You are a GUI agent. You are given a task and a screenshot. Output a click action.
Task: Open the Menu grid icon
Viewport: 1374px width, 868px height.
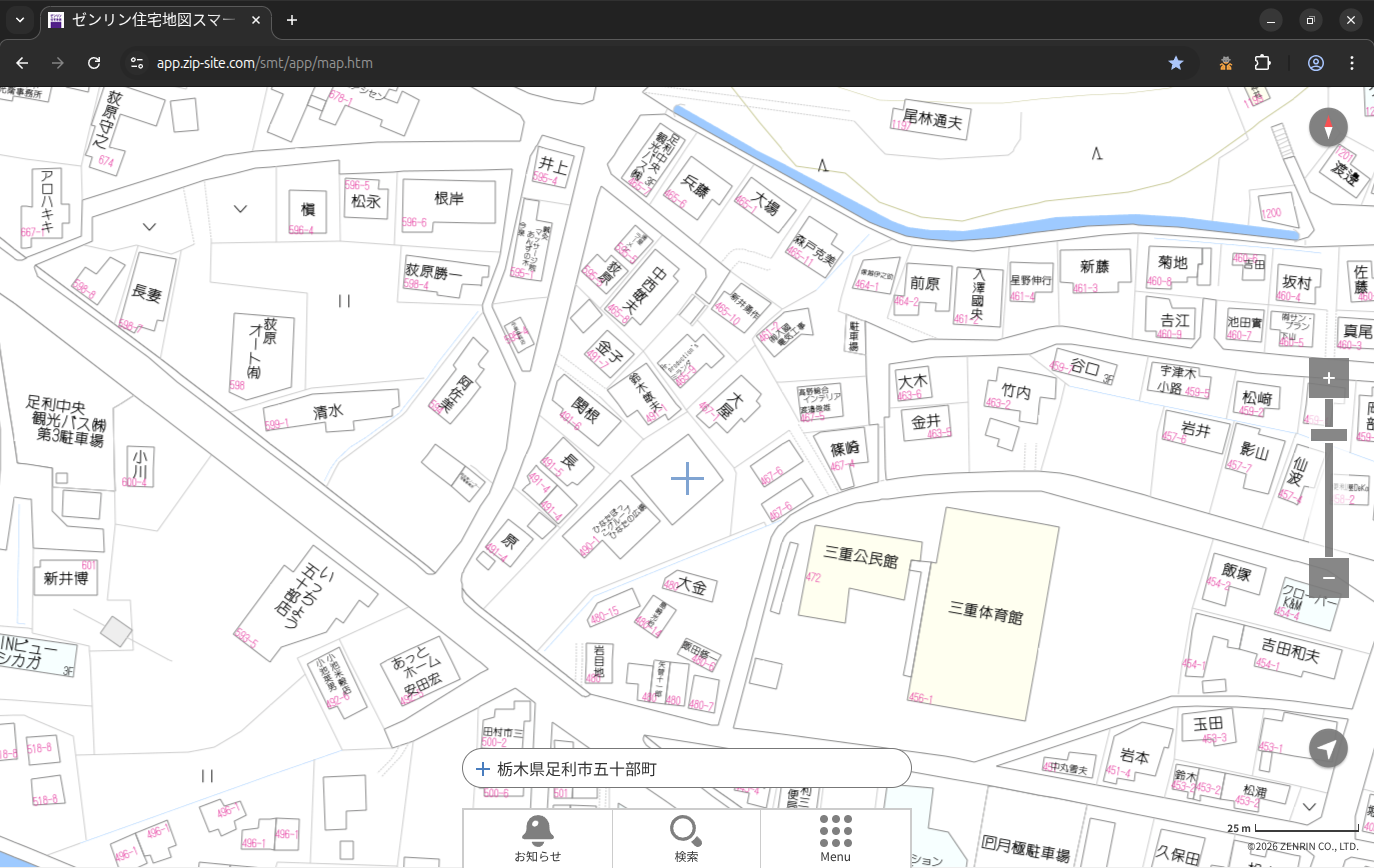pos(835,838)
